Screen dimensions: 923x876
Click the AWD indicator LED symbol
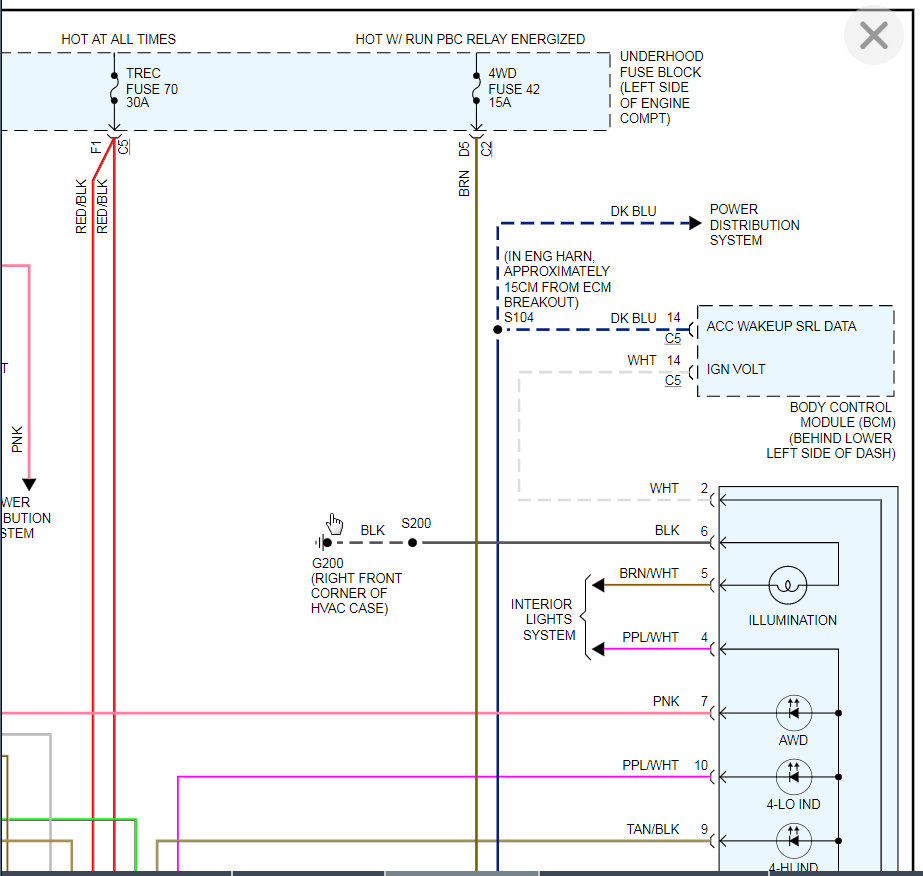pyautogui.click(x=793, y=713)
